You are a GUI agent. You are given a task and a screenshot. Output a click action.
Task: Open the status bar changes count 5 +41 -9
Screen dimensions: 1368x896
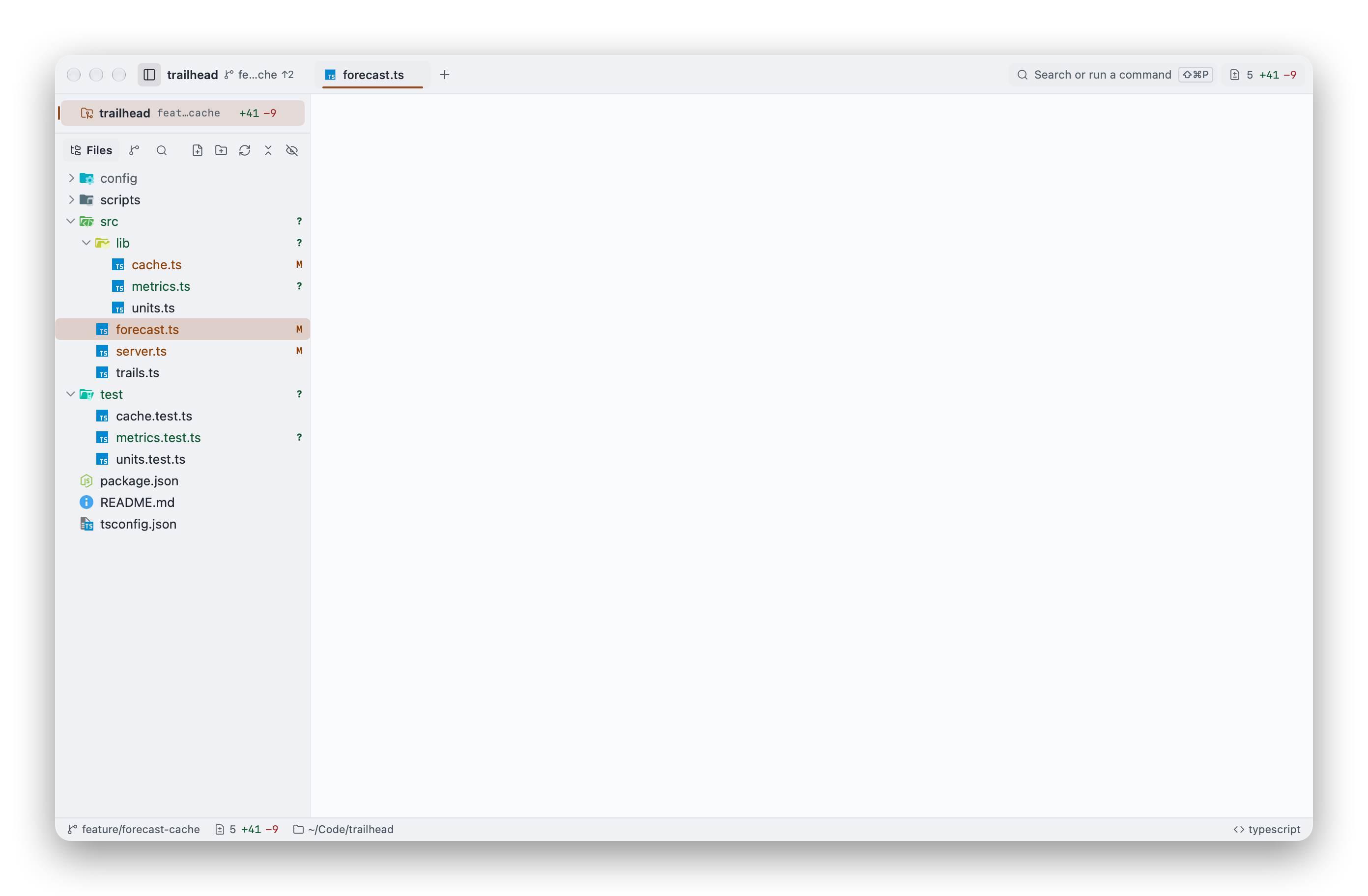coord(247,829)
